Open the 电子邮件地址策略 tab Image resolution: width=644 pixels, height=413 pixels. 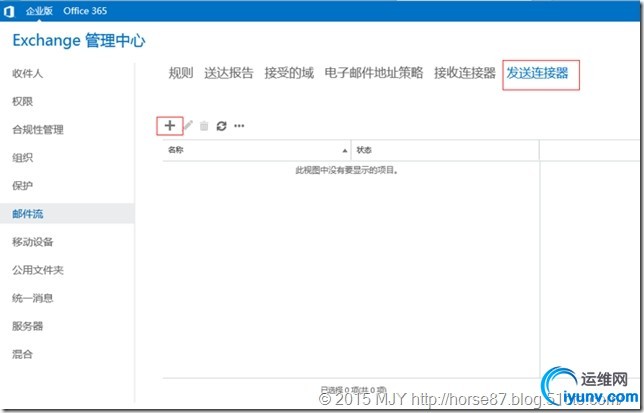pyautogui.click(x=374, y=73)
